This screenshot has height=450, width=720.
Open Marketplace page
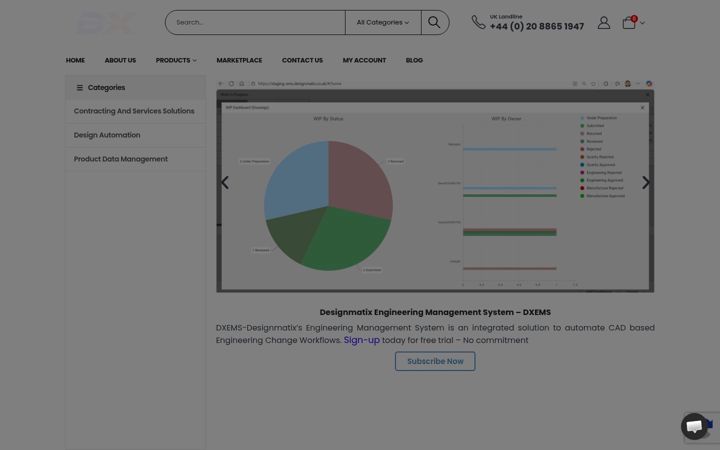pos(239,60)
